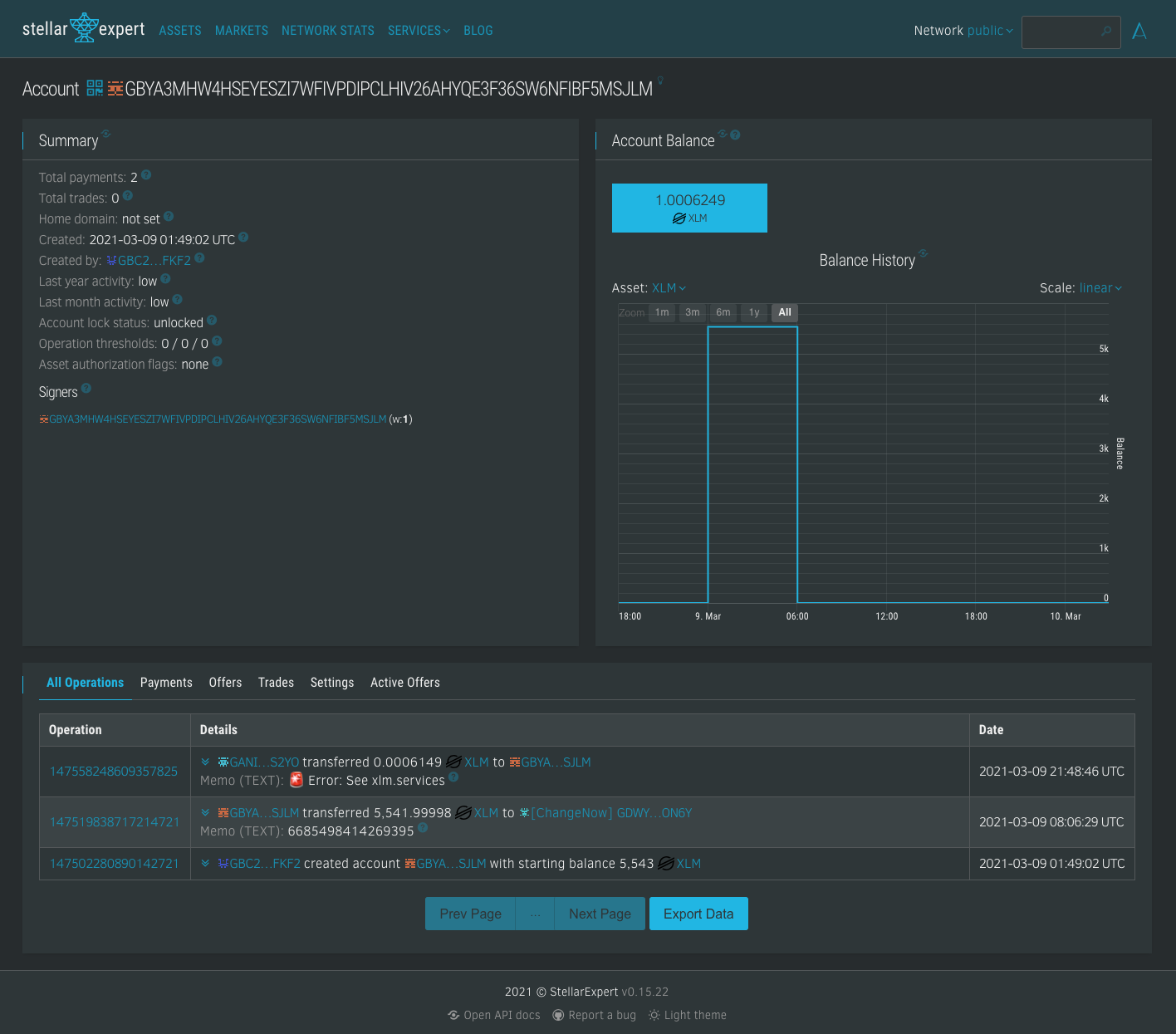Show help for 'Error: See xlm.services' memo
1176x1034 pixels.
click(x=453, y=777)
